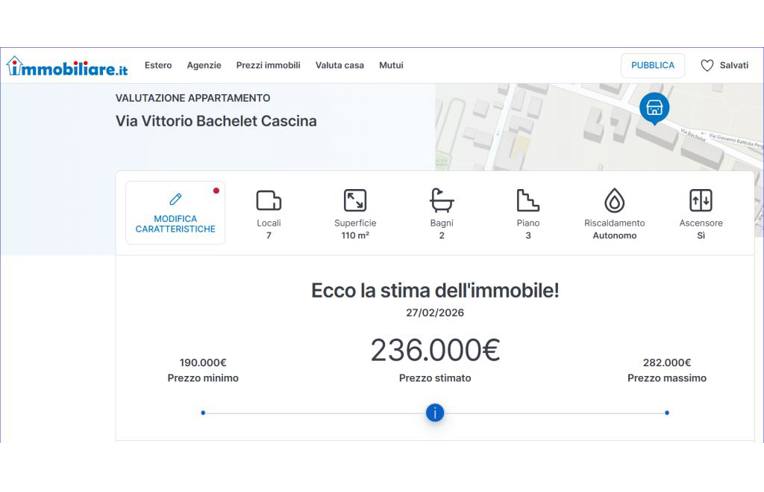Screen dimensions: 764x492
Task: Open Prezzi immobili in the navigation
Action: pyautogui.click(x=268, y=65)
